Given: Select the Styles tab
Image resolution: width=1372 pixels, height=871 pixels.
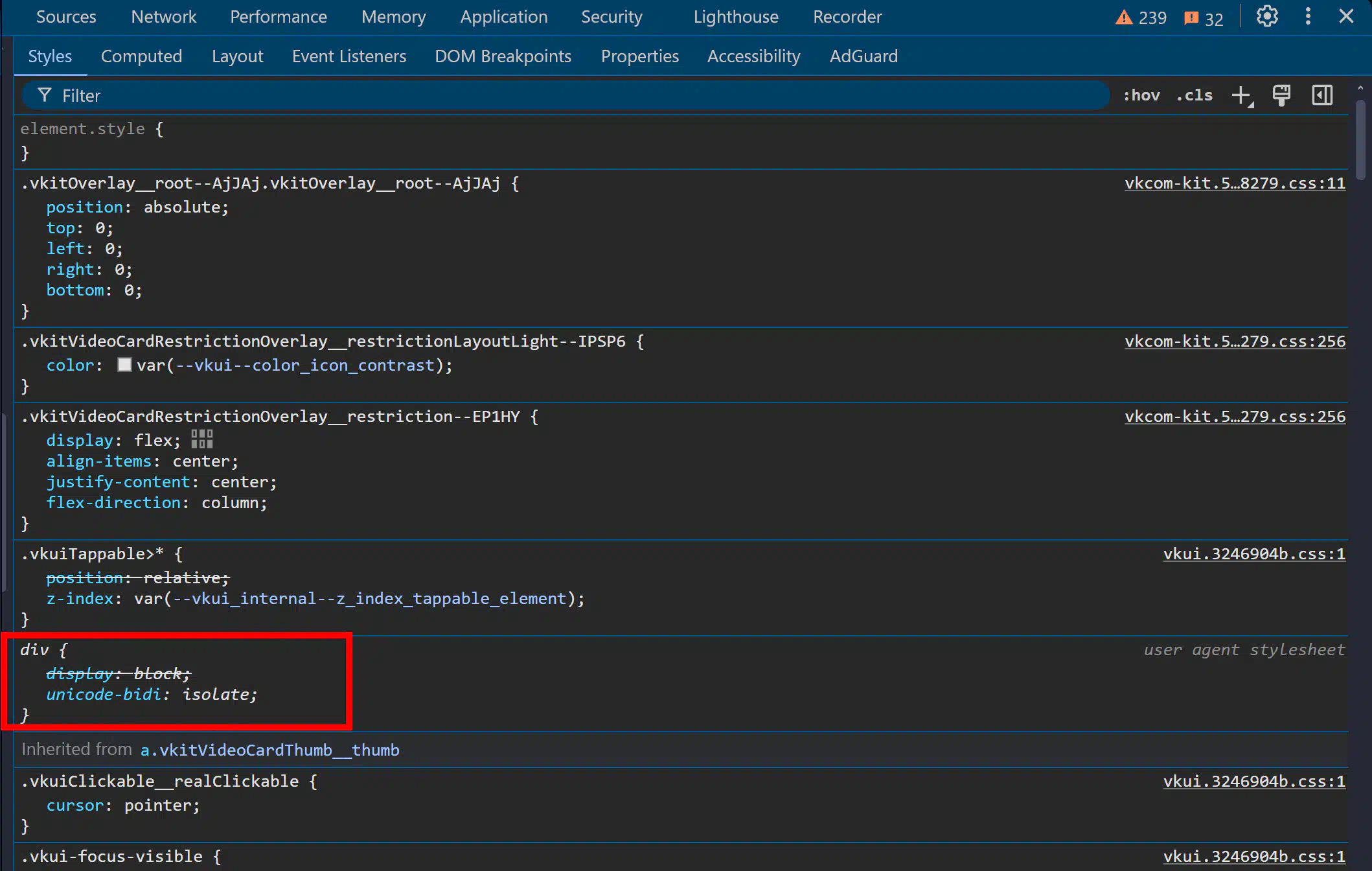Looking at the screenshot, I should [x=50, y=56].
